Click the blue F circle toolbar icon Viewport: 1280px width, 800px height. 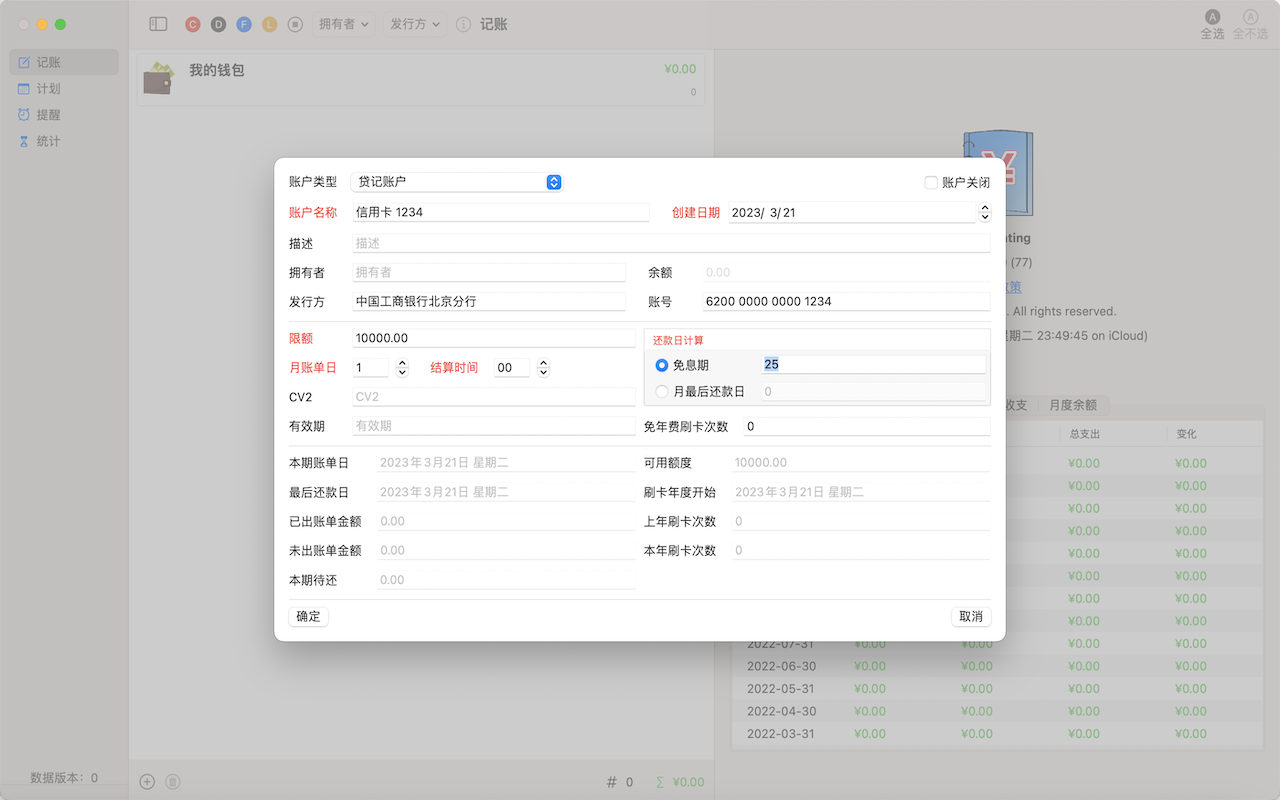point(244,24)
